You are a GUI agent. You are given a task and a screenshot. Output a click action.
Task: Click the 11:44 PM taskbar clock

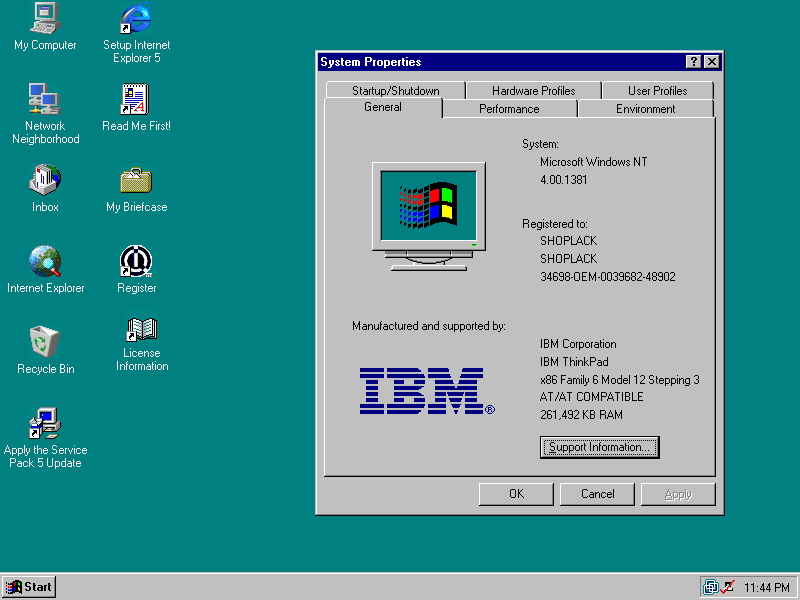766,588
